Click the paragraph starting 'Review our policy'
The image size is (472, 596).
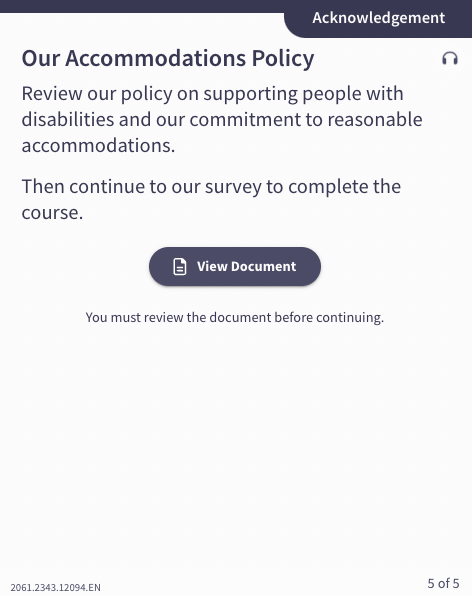point(222,119)
